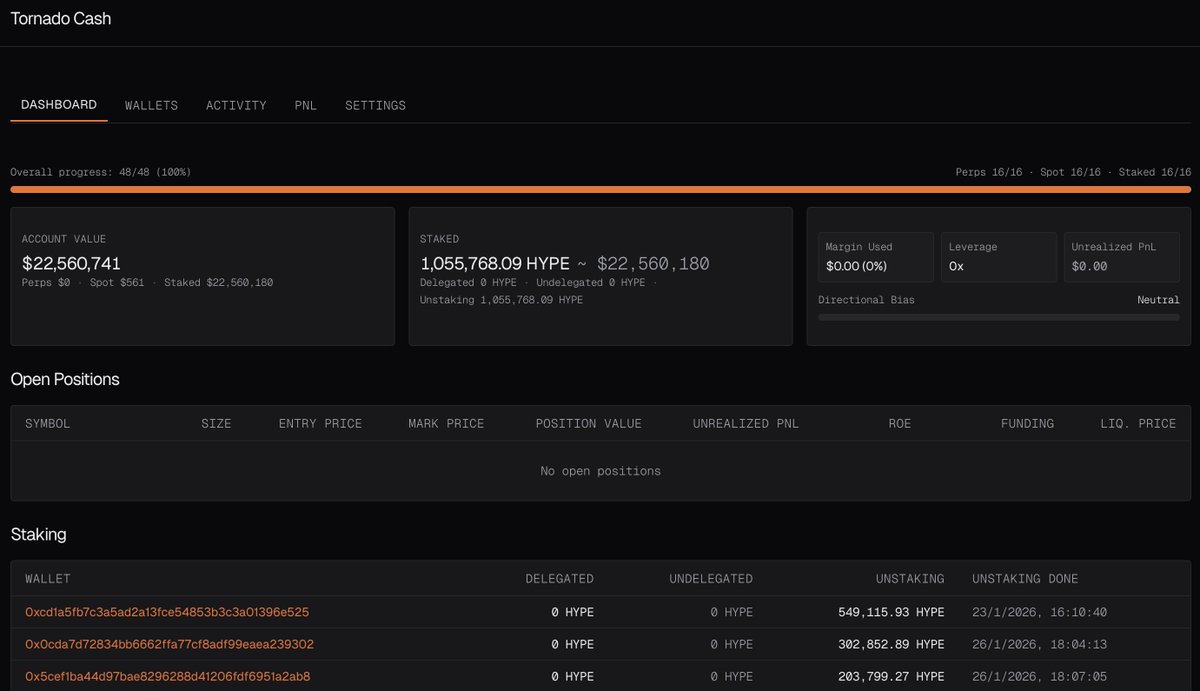The width and height of the screenshot is (1200, 691).
Task: Click the 1,055,768.09 HYPE staked amount
Action: (x=495, y=263)
